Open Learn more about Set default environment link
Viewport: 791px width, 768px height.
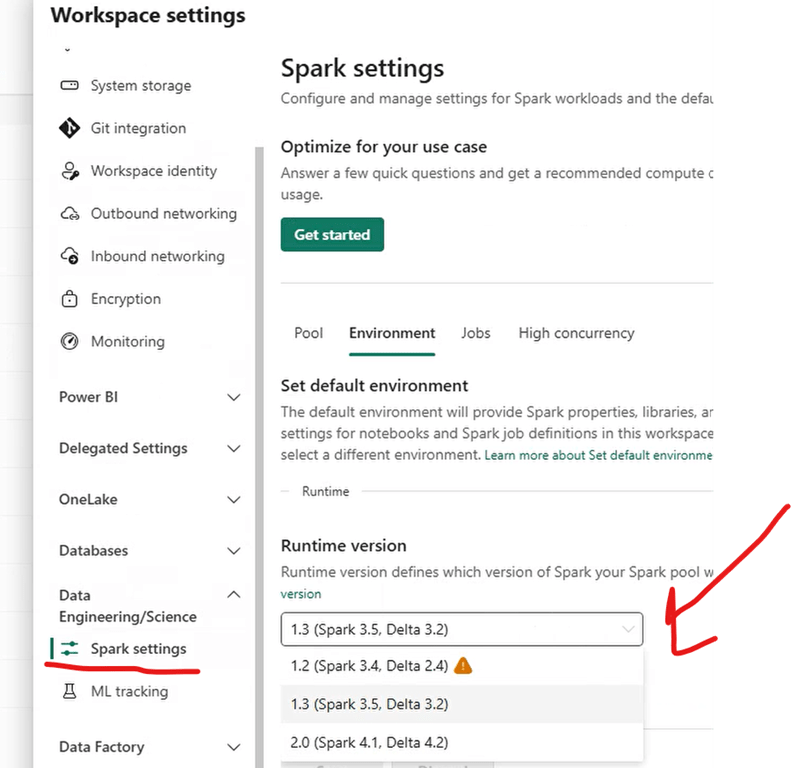coord(598,455)
